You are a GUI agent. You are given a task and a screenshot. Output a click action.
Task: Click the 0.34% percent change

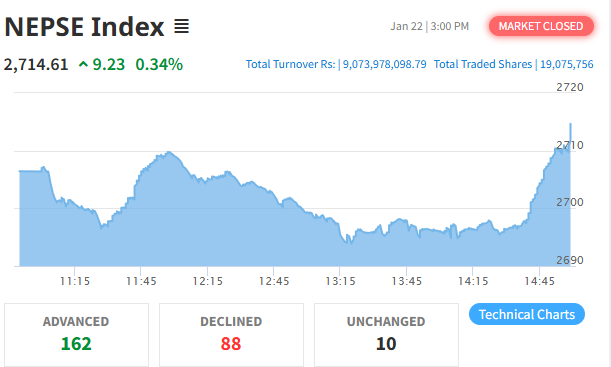[159, 65]
